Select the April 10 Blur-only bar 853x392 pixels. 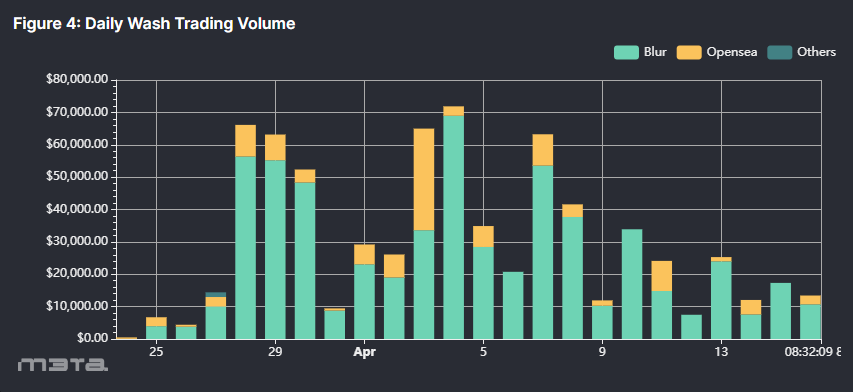[632, 284]
